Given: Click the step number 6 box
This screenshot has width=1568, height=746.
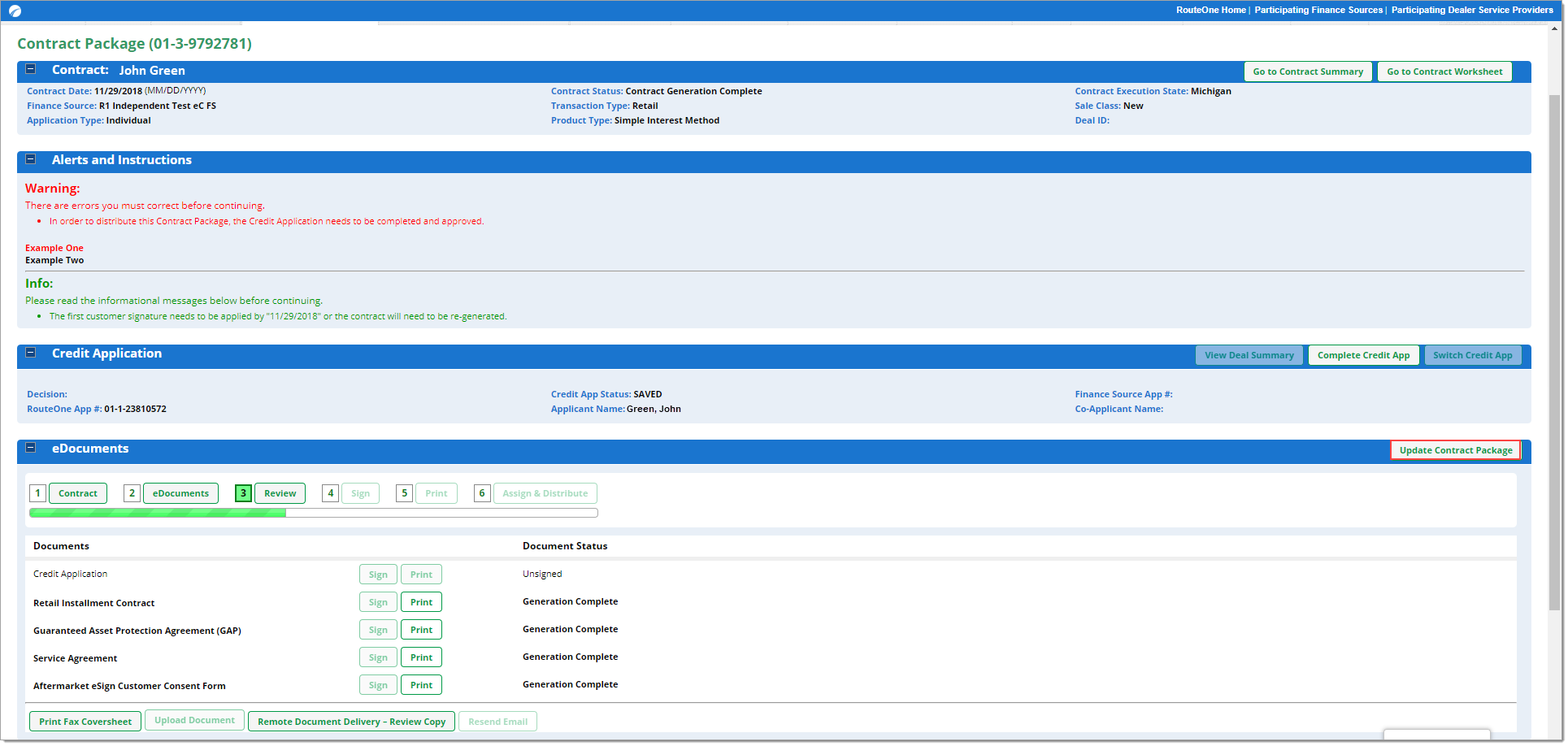Looking at the screenshot, I should pos(482,493).
